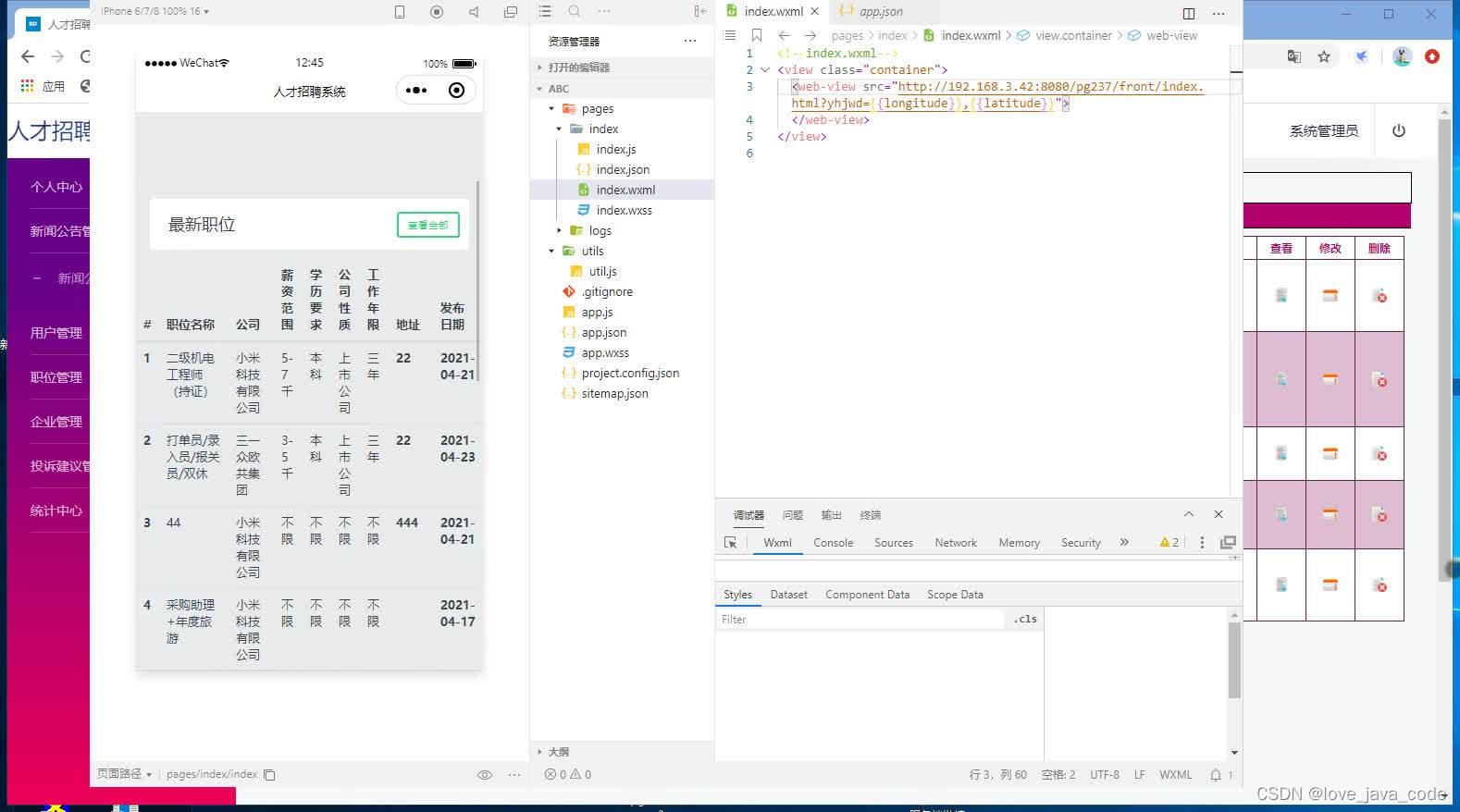The width and height of the screenshot is (1460, 812).
Task: Click the browser power logout icon
Action: (x=1399, y=131)
